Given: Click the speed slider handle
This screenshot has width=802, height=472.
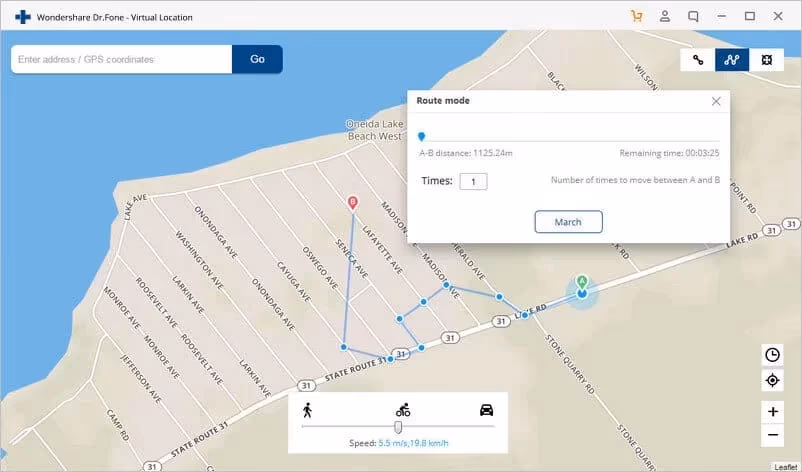Looking at the screenshot, I should tap(398, 427).
